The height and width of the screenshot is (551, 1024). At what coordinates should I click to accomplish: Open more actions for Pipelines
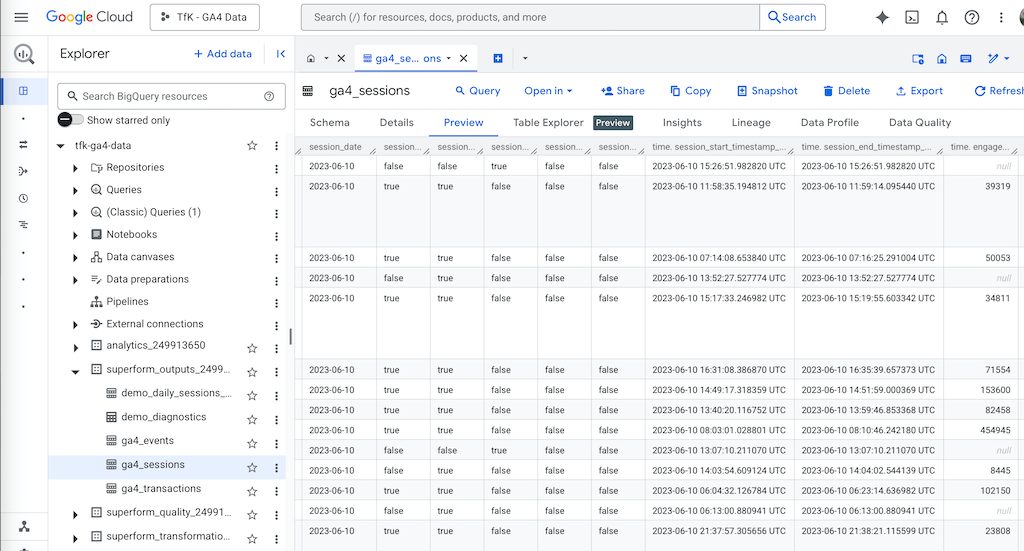276,304
